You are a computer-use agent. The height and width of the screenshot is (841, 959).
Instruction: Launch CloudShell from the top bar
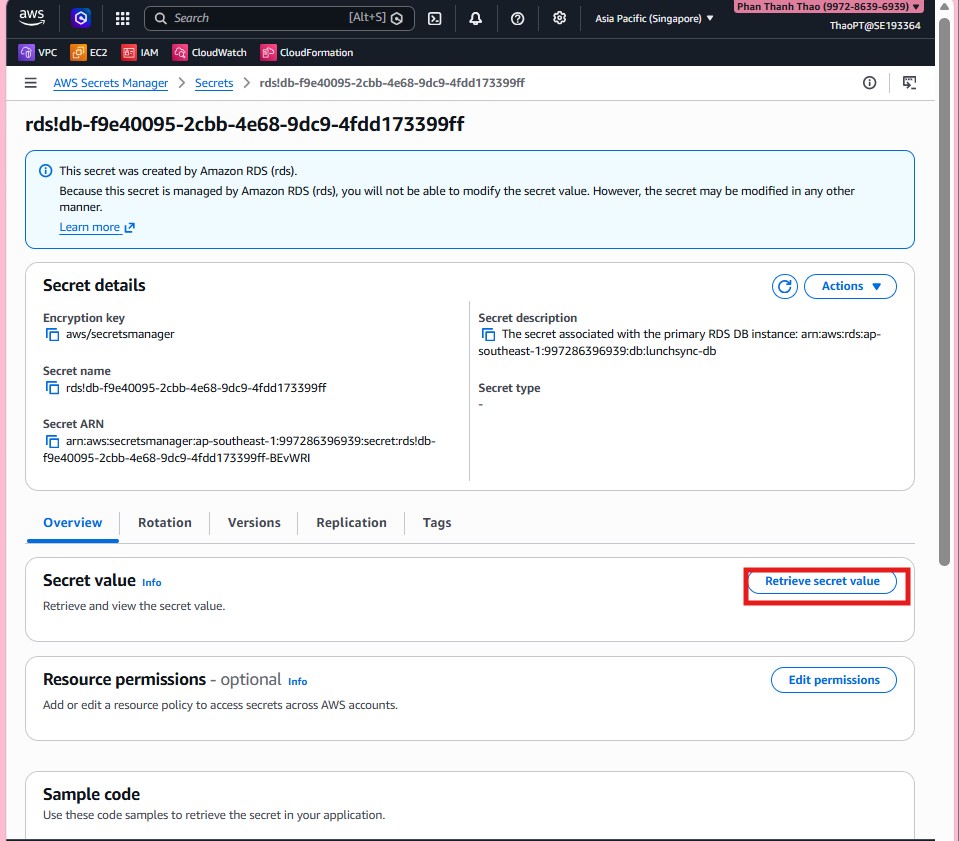(434, 18)
